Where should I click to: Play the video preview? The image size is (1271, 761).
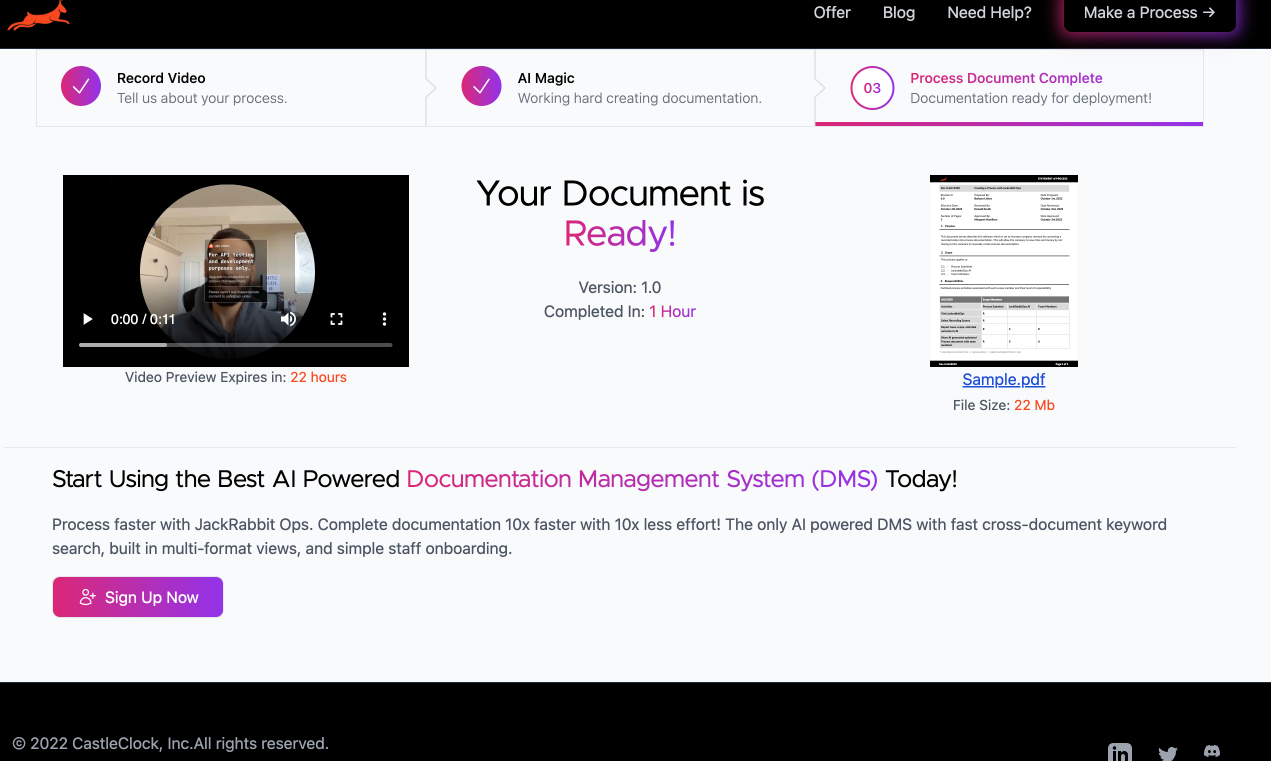(88, 319)
